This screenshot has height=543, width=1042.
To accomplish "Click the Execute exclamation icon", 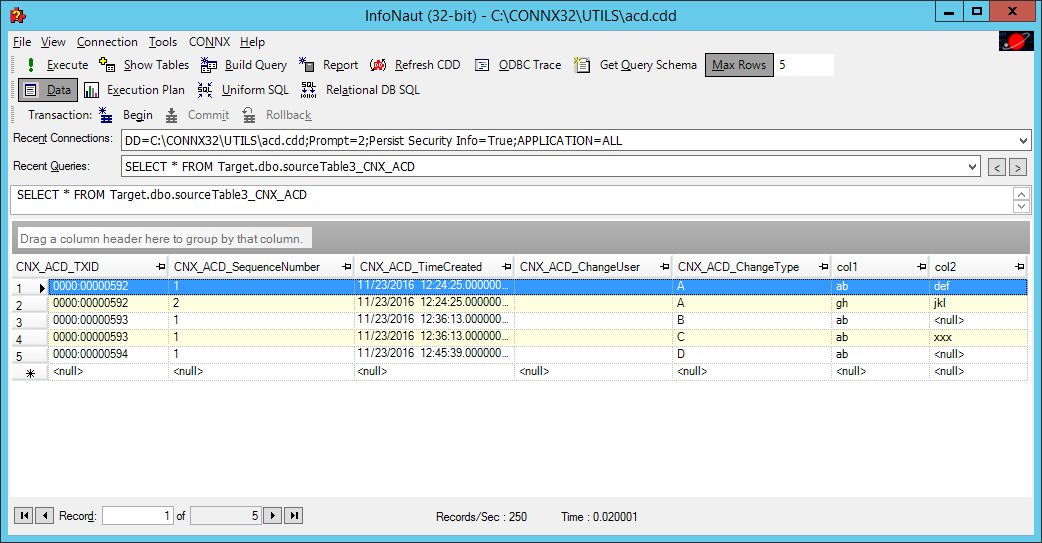I will tap(31, 64).
